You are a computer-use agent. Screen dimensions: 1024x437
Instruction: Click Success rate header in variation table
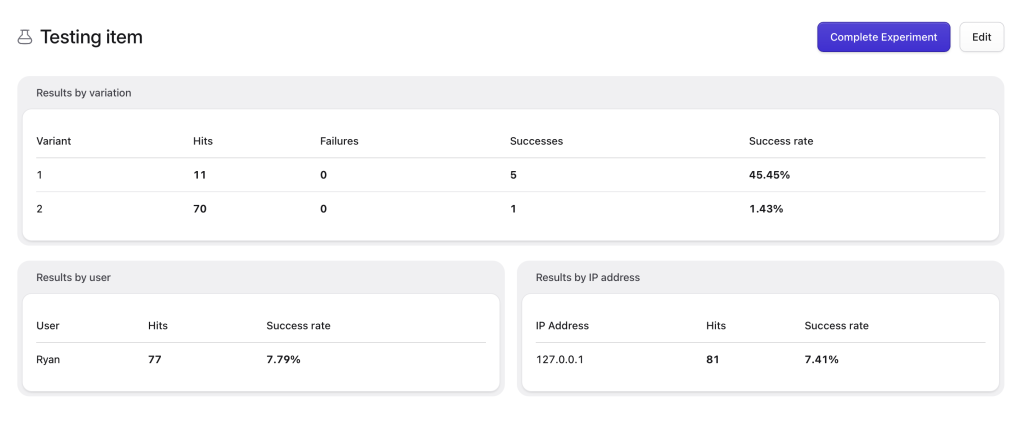[x=781, y=141]
